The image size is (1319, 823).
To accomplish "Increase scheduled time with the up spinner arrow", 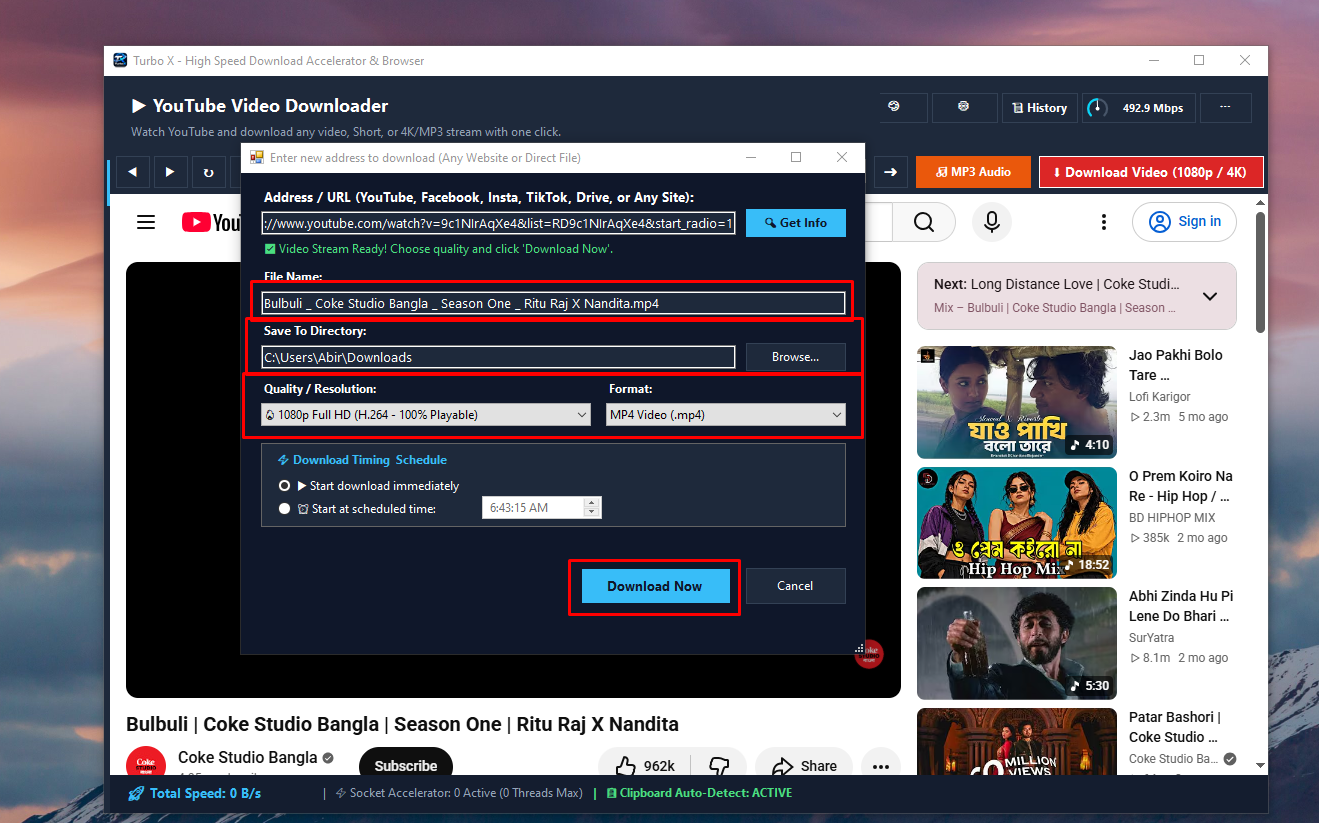I will (592, 503).
